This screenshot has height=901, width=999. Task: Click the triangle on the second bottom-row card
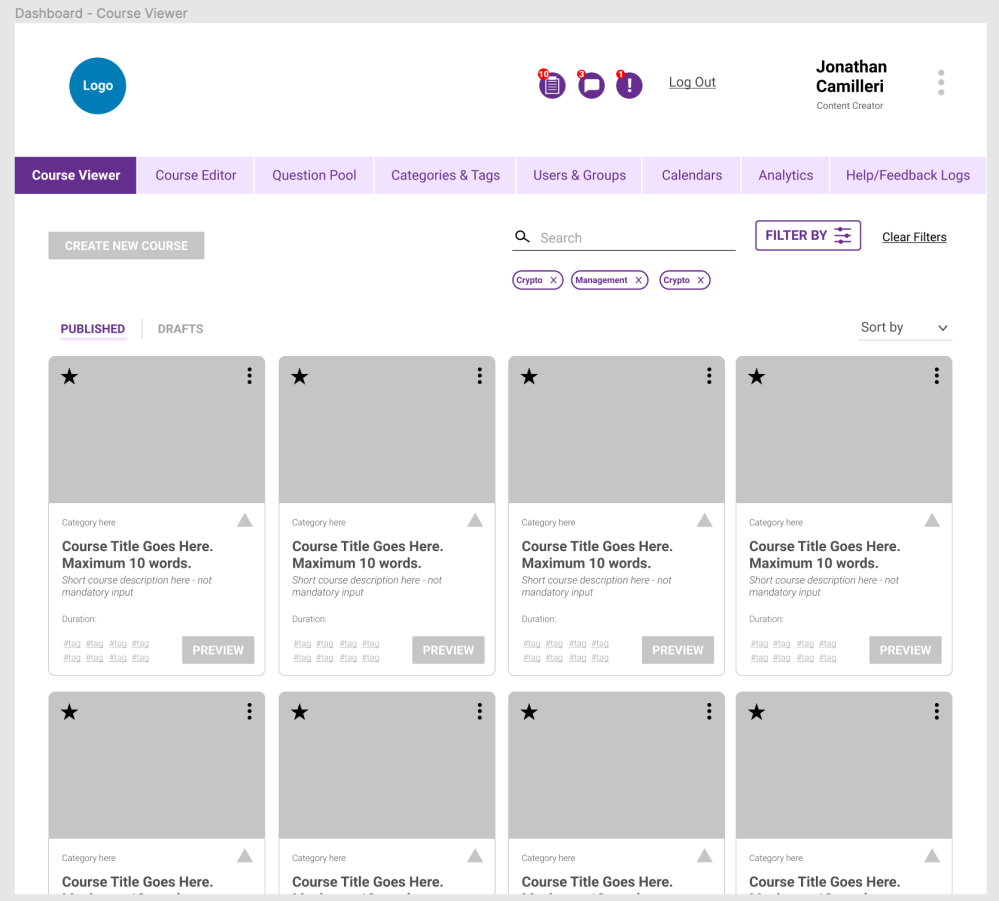[x=475, y=856]
